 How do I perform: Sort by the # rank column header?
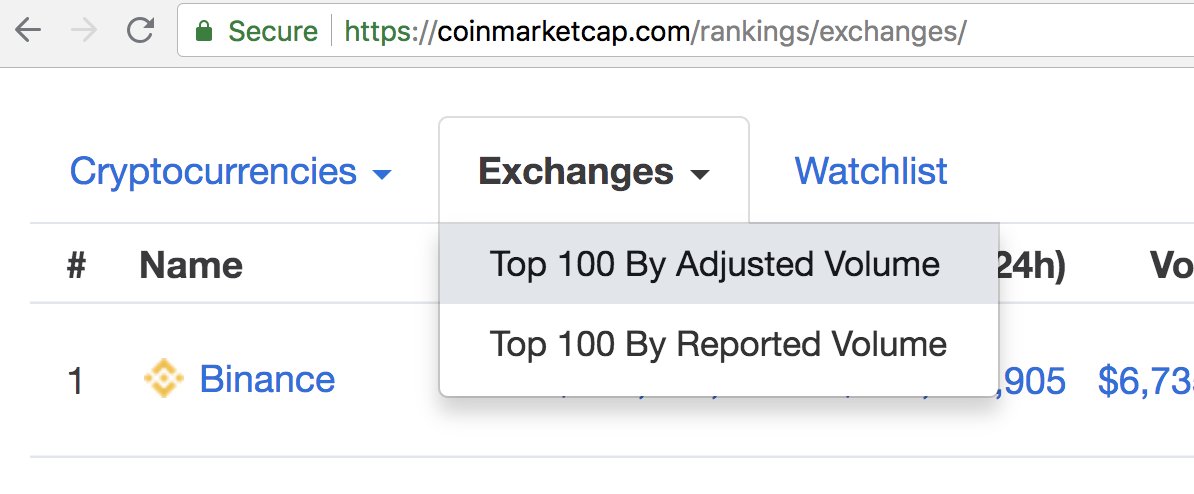click(x=76, y=266)
